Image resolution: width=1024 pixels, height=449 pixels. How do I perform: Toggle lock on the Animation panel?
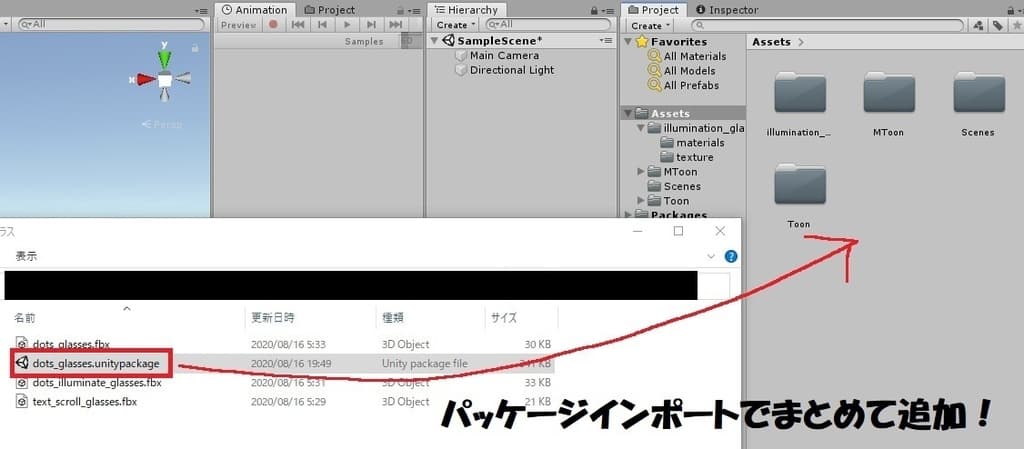[x=400, y=10]
